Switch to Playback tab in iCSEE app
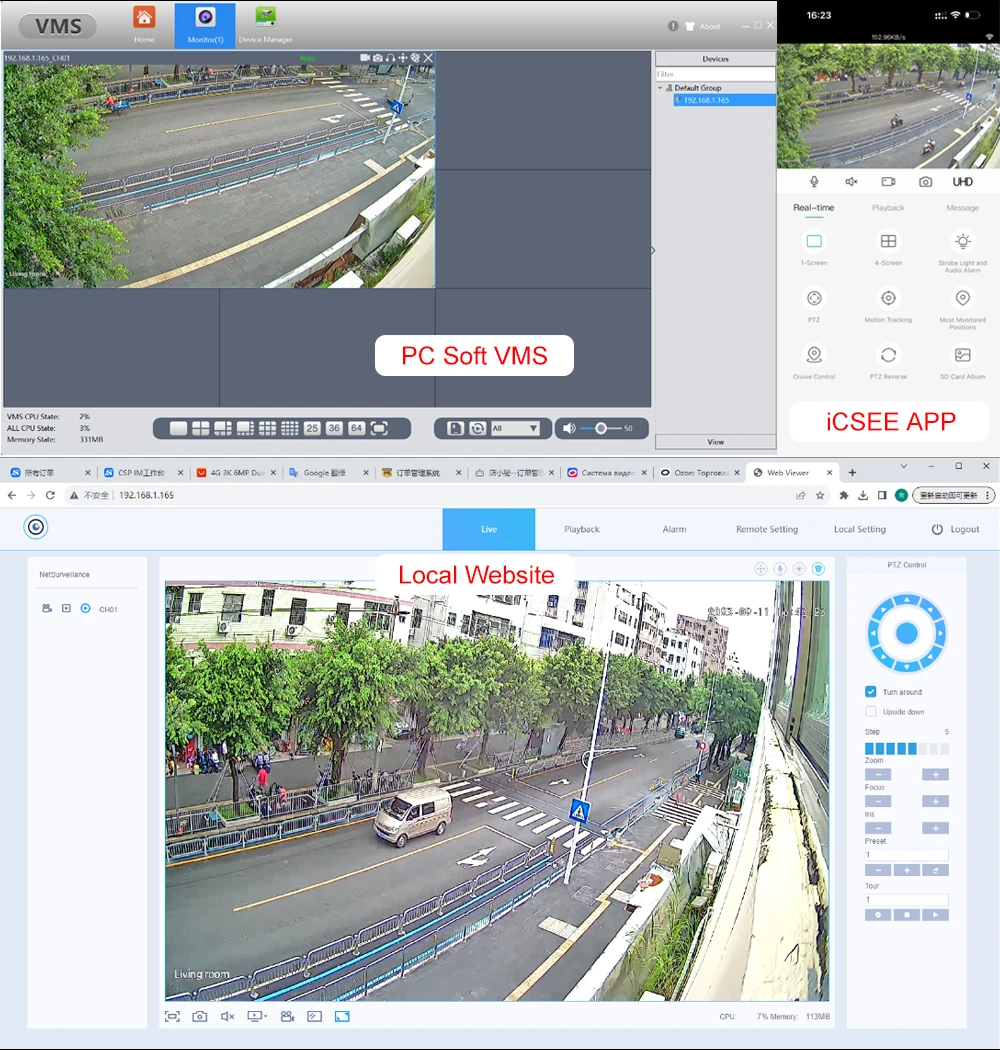 (888, 208)
